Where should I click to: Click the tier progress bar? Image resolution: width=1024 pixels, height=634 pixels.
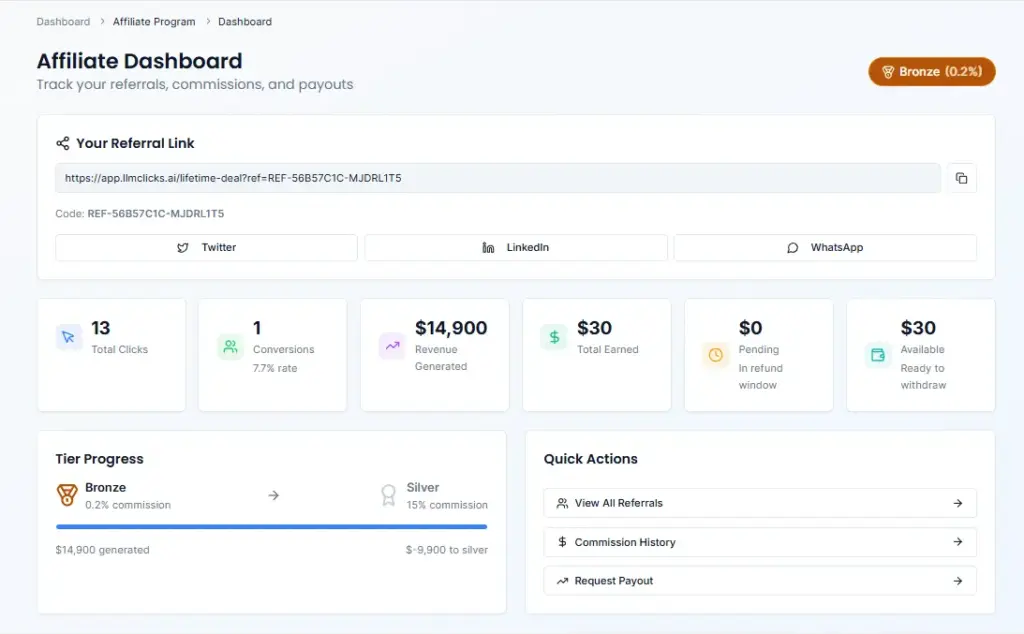(x=270, y=527)
